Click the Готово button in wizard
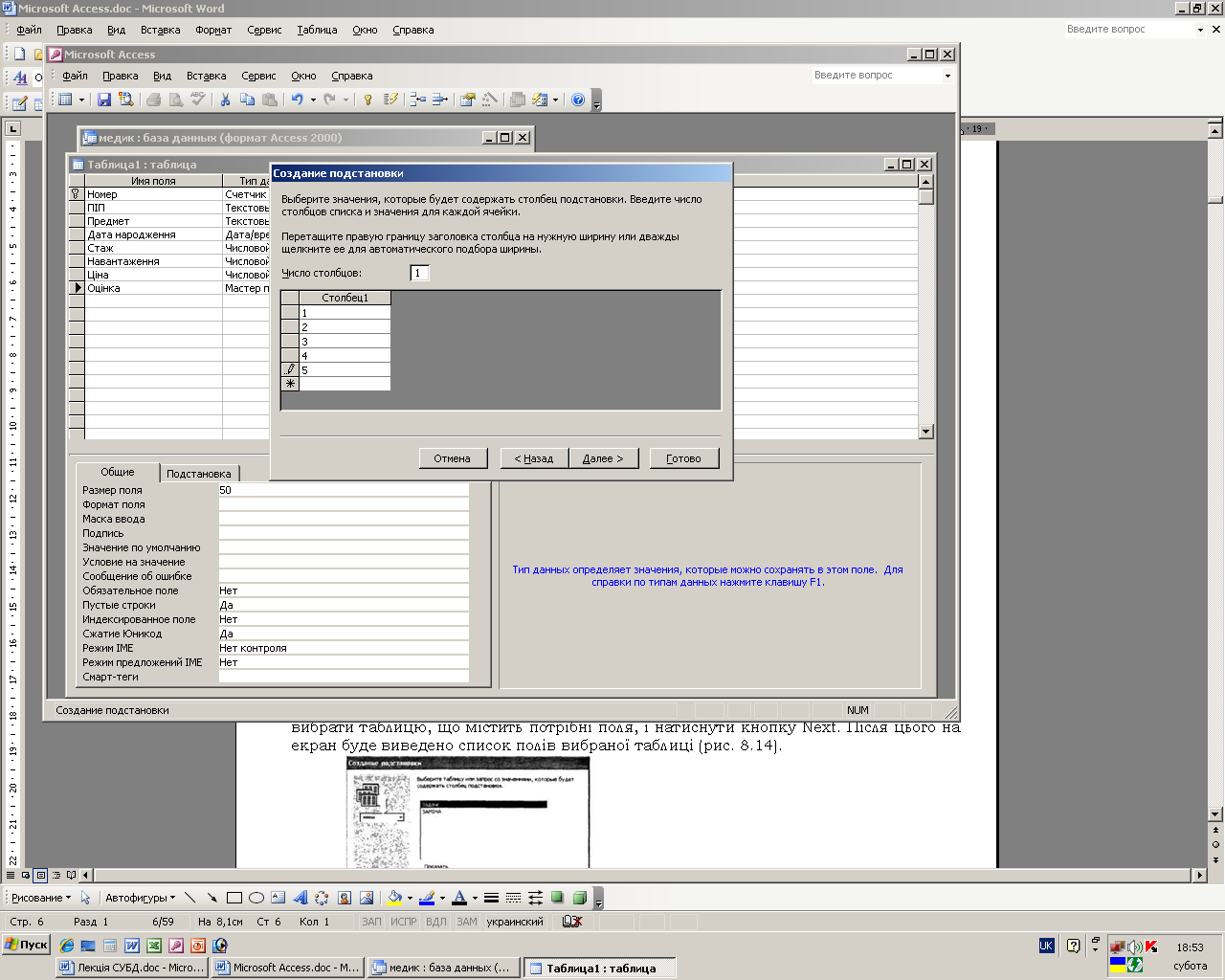The image size is (1225, 980). click(x=684, y=458)
